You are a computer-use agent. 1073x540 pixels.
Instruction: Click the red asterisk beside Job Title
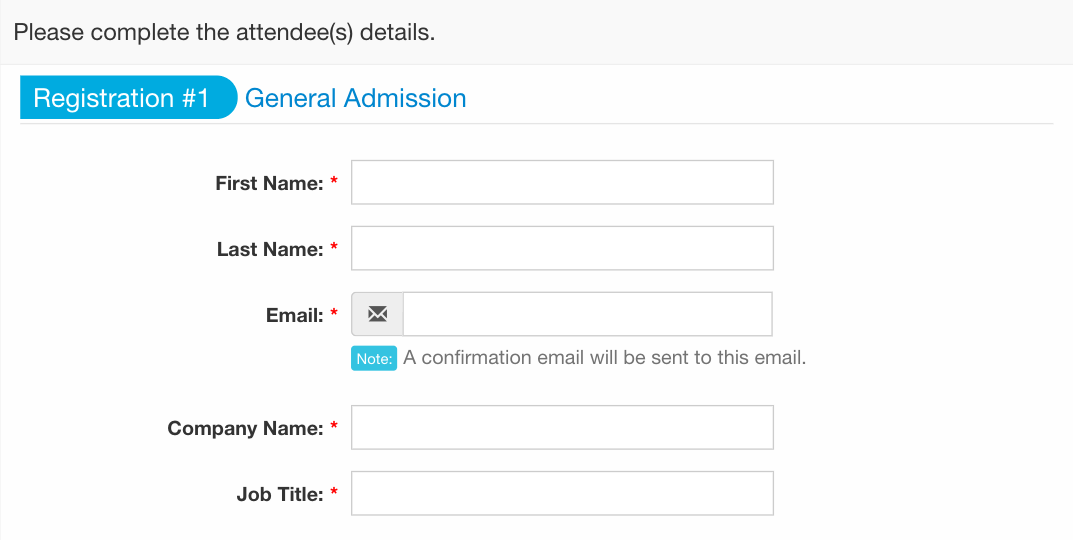coord(334,491)
